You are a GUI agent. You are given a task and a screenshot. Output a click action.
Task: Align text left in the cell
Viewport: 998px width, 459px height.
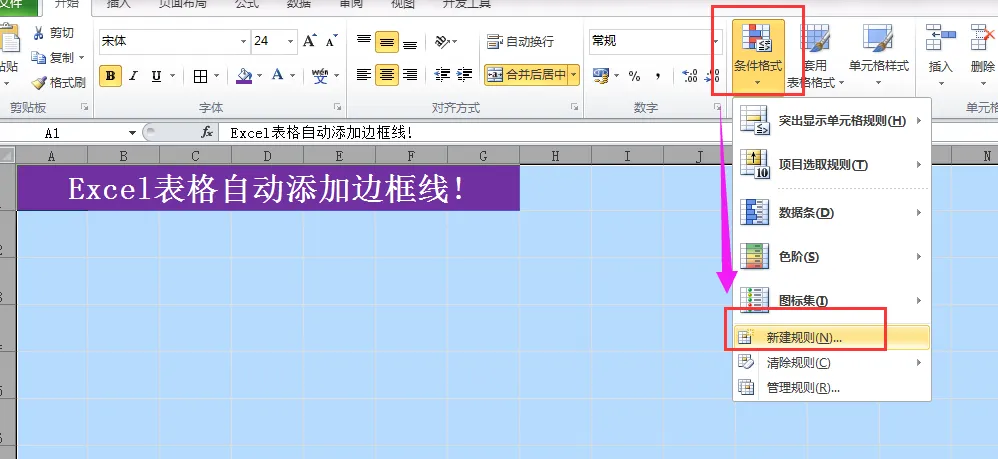[x=363, y=75]
